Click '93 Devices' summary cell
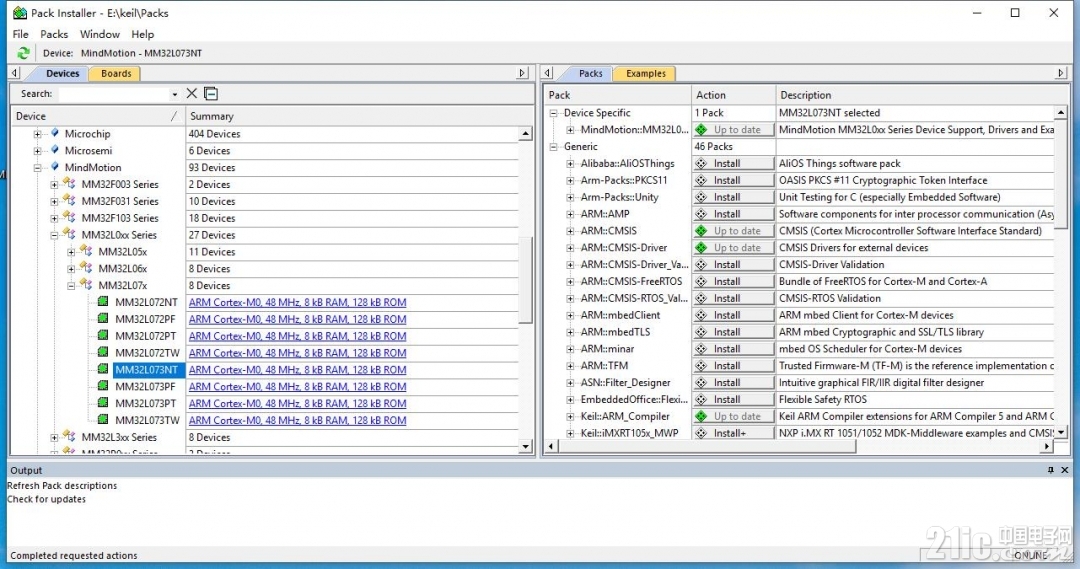Image resolution: width=1080 pixels, height=569 pixels. pyautogui.click(x=212, y=167)
